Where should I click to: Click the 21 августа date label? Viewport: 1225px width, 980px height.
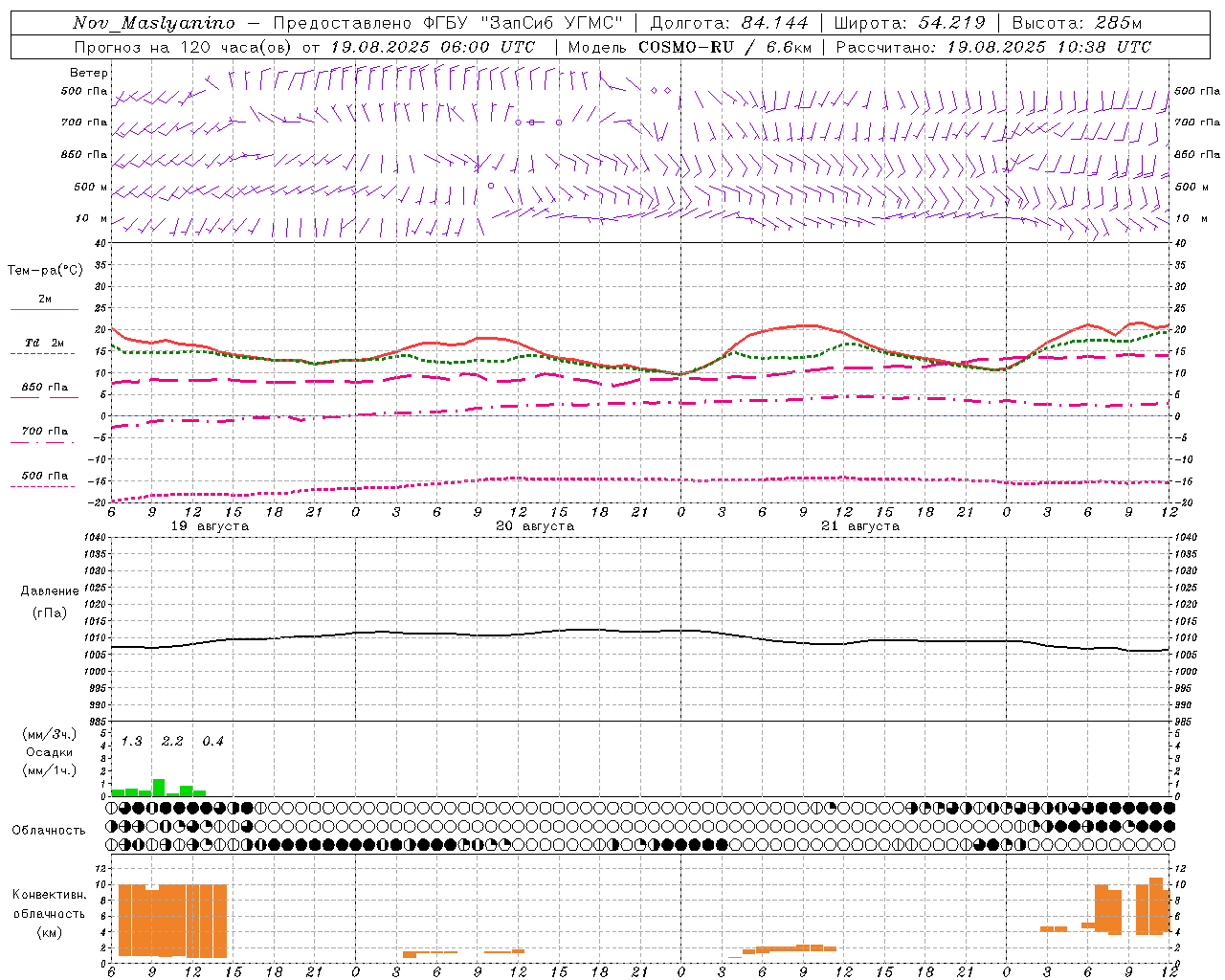tap(860, 526)
